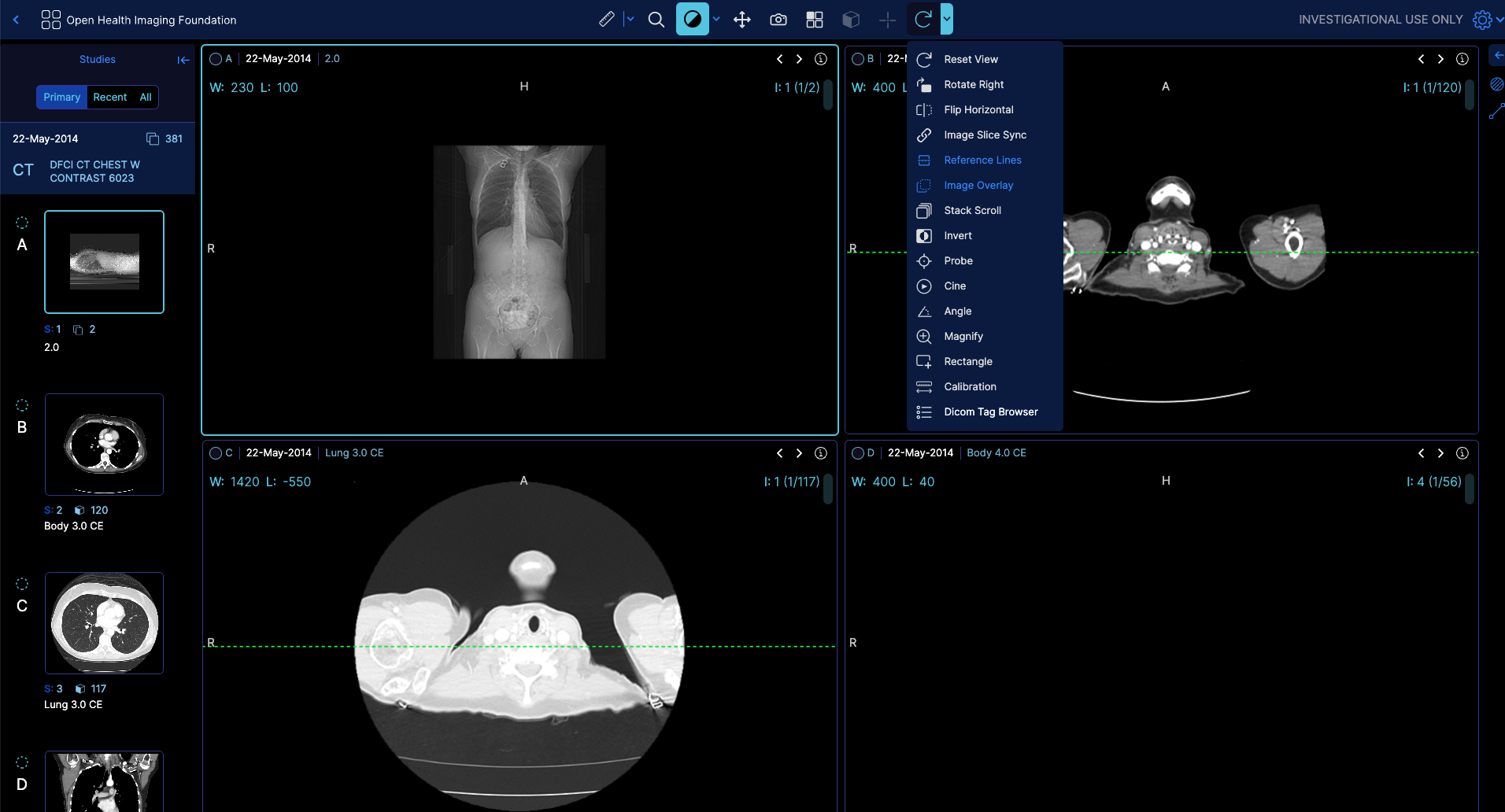1505x812 pixels.
Task: Collapse the Studies side panel
Action: tap(183, 60)
